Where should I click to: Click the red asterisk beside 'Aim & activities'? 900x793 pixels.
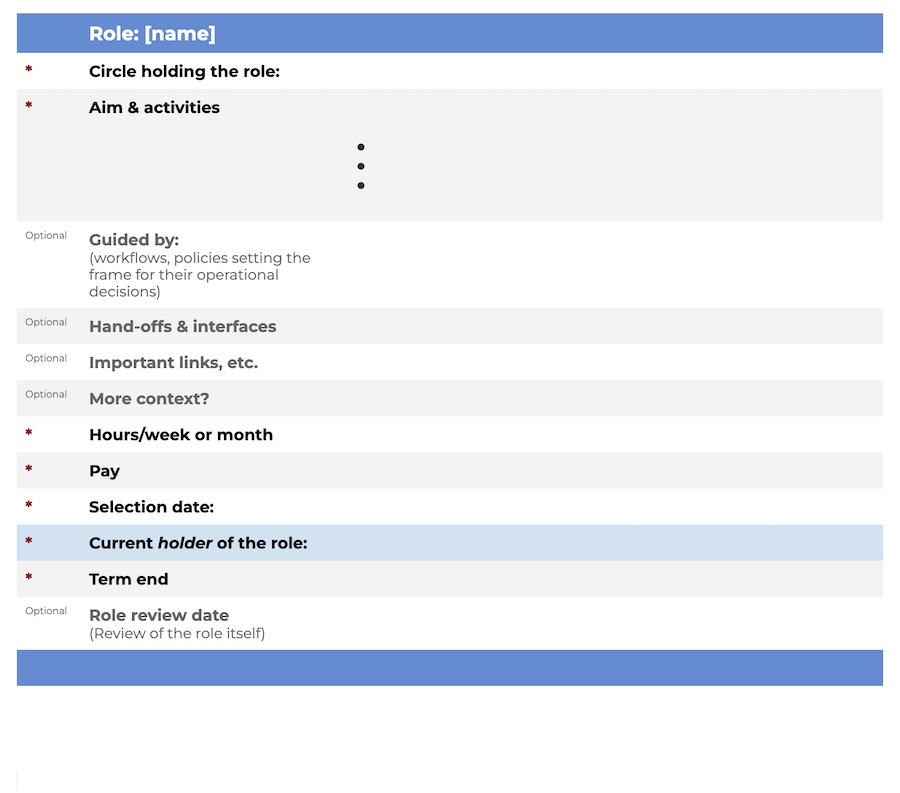coord(29,105)
